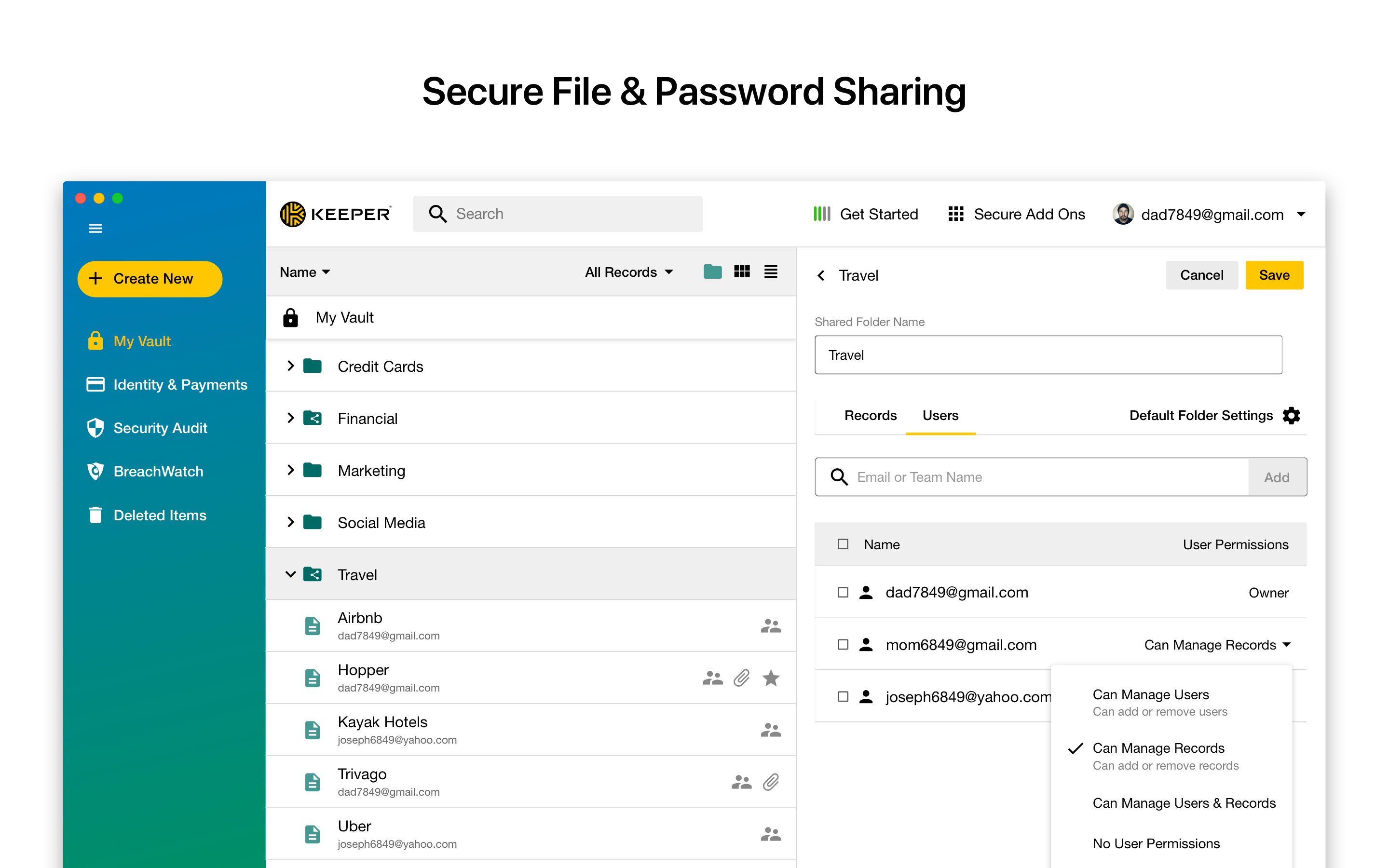
Task: Tick the checkbox next to joseph6849@yahoo.com
Action: tap(843, 696)
